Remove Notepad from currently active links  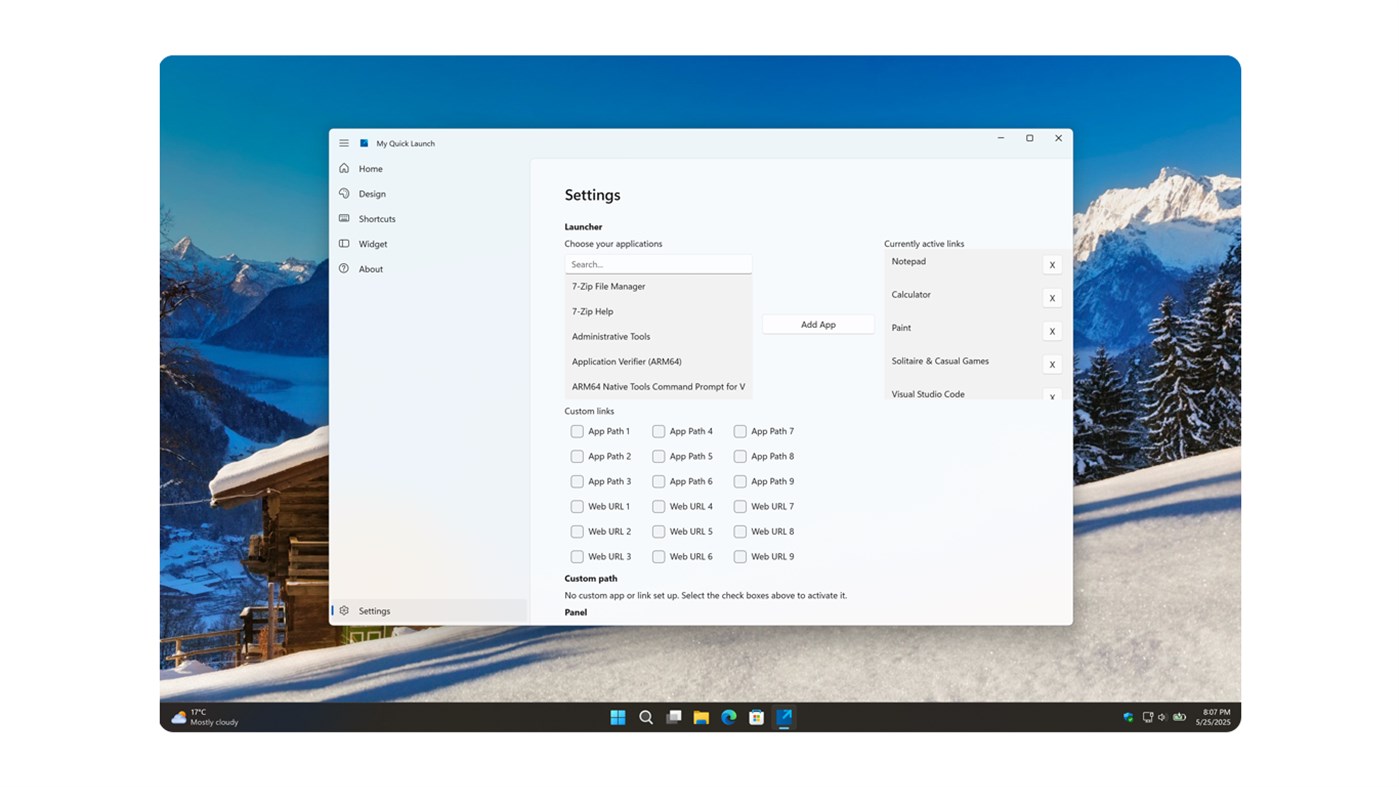coord(1051,264)
